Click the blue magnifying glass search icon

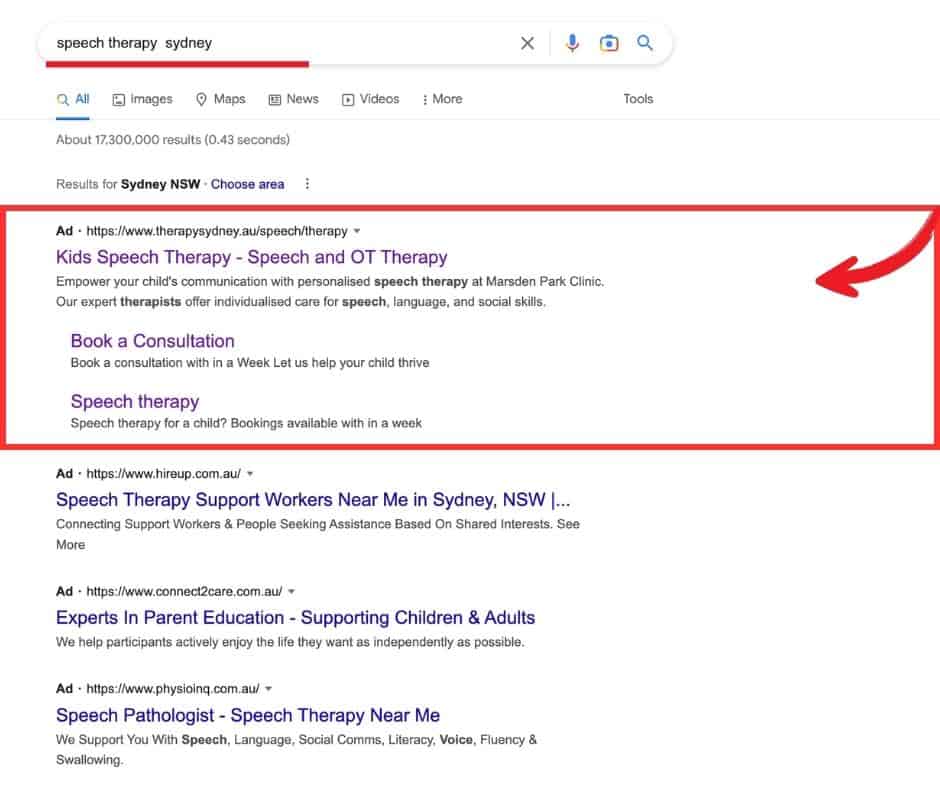pos(645,43)
